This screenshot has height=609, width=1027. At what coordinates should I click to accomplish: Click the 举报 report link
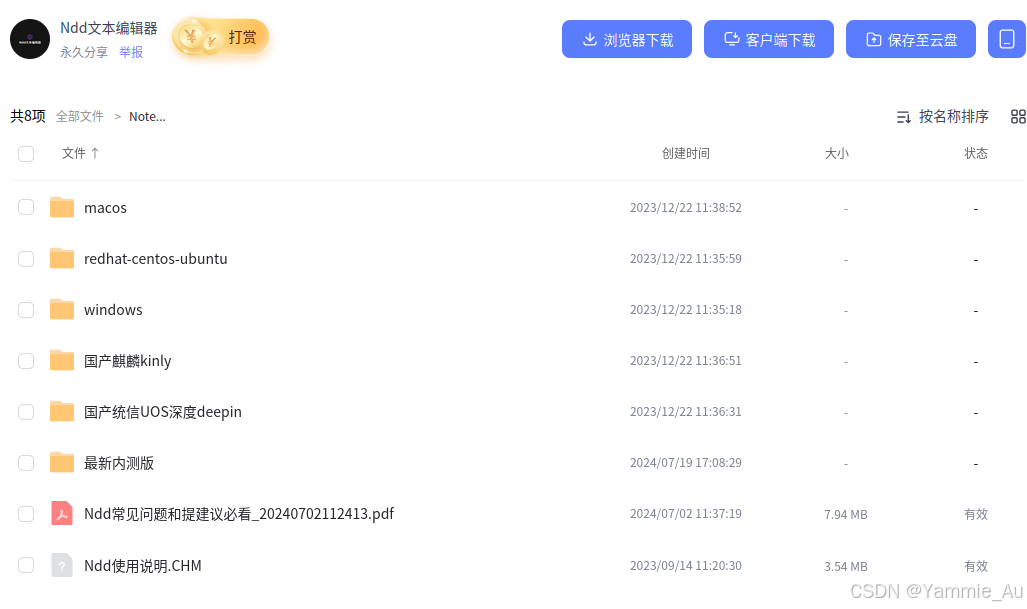click(131, 52)
